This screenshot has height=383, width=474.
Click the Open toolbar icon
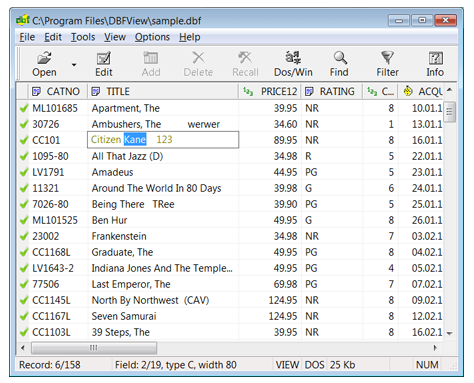(44, 64)
